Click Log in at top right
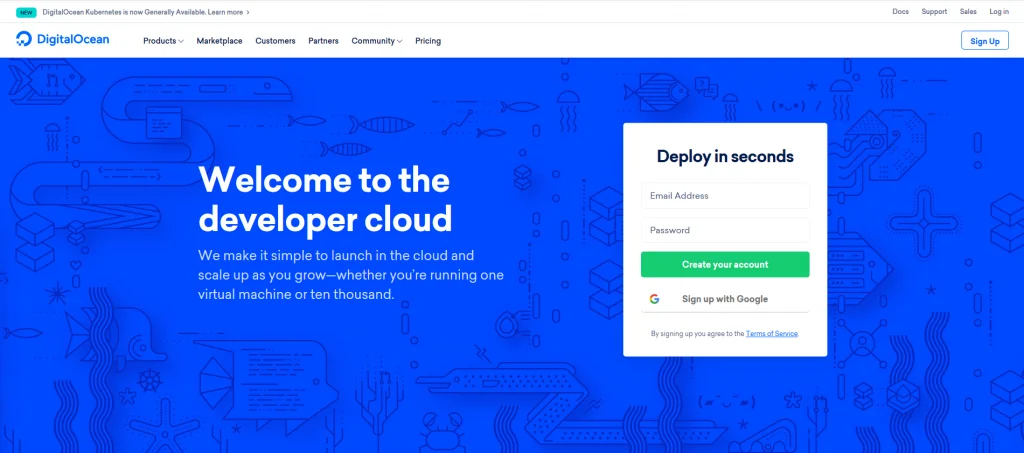The width and height of the screenshot is (1024, 453). [999, 12]
